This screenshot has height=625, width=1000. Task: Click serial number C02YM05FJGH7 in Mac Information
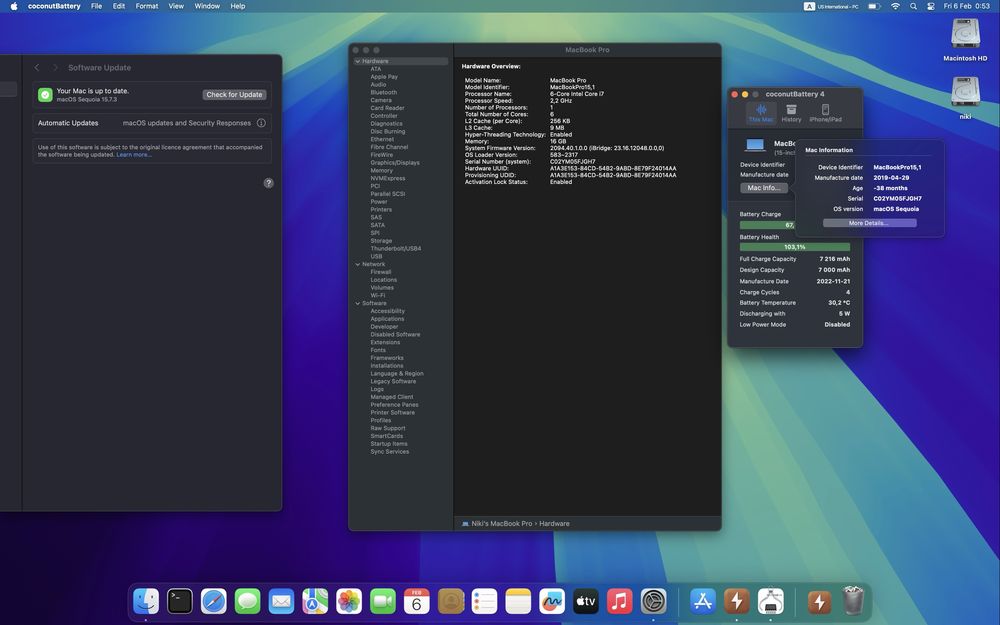coord(897,198)
